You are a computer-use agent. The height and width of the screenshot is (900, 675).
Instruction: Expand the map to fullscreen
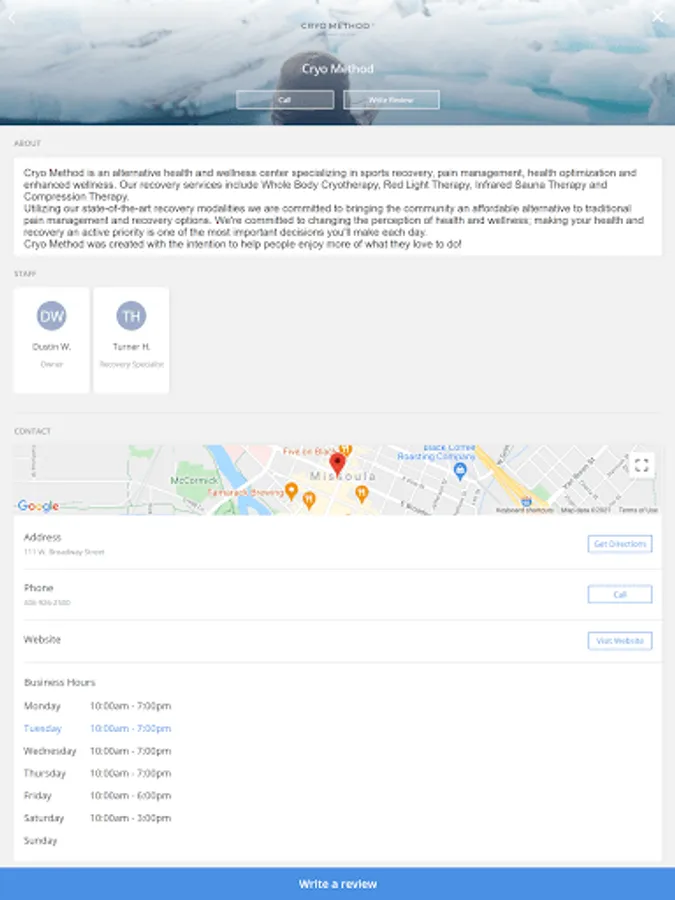642,465
